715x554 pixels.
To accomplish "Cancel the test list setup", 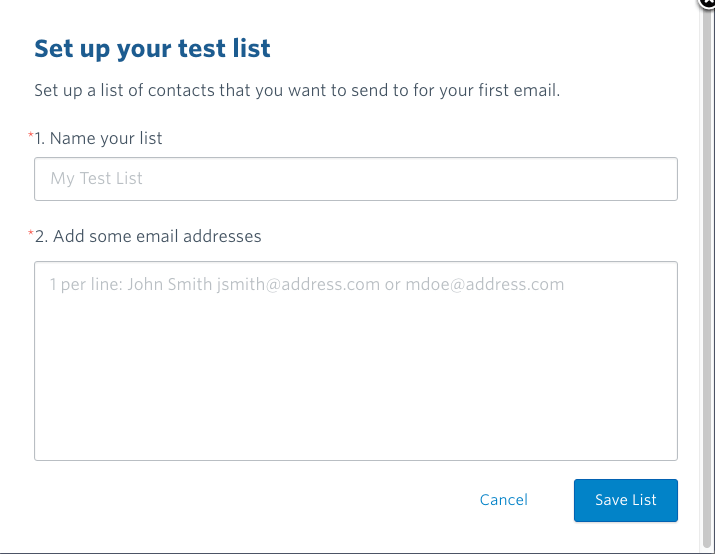I will click(503, 500).
